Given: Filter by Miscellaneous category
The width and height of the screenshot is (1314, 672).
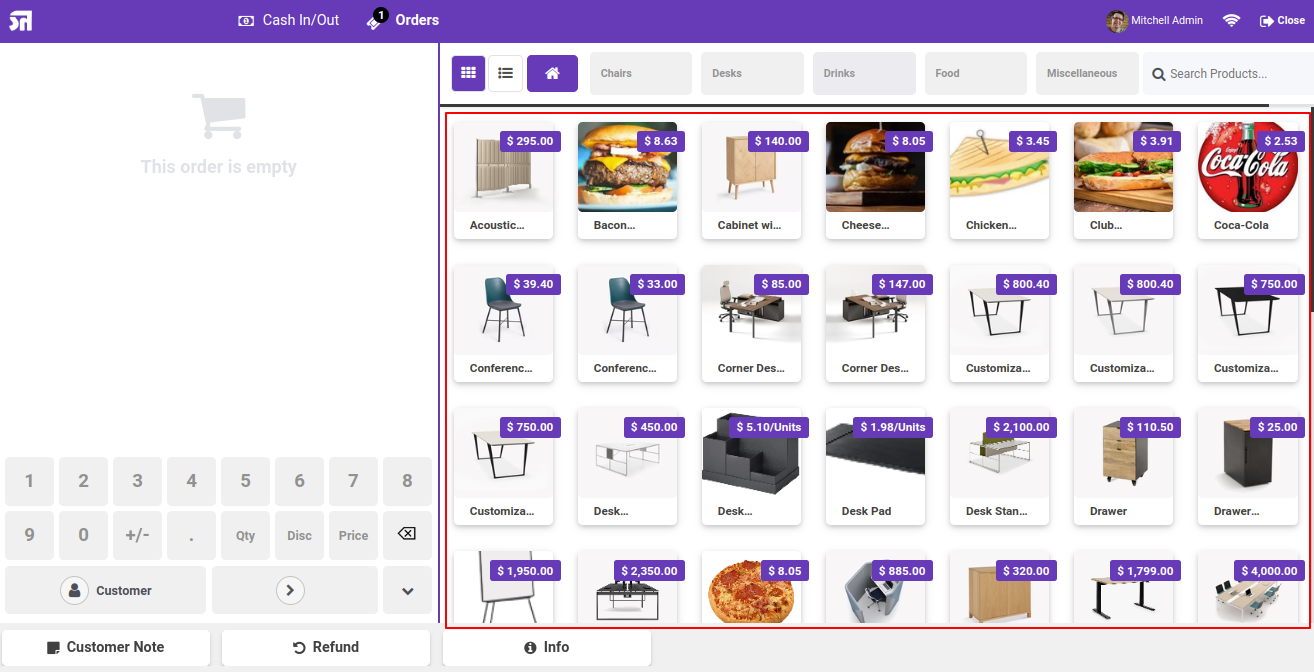Looking at the screenshot, I should (x=1088, y=74).
